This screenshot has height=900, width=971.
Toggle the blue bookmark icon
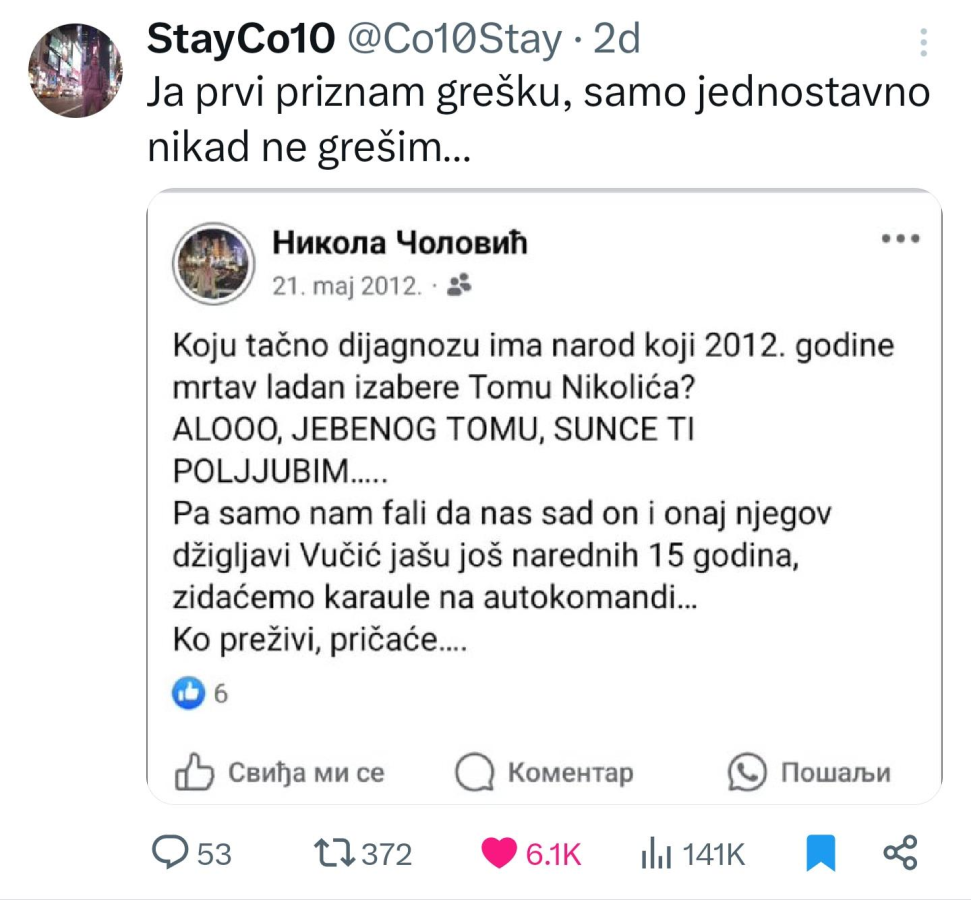(x=820, y=852)
